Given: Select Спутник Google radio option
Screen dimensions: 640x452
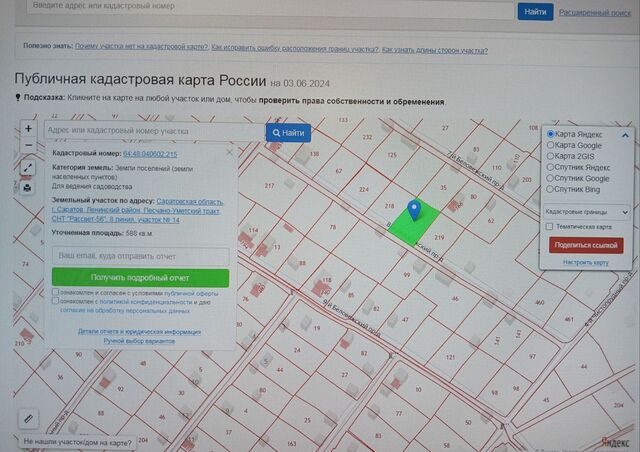Looking at the screenshot, I should 550,178.
